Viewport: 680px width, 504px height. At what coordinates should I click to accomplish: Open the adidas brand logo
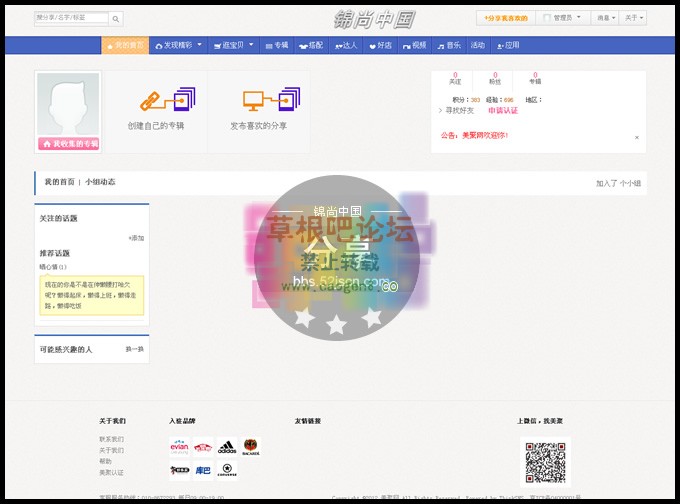pyautogui.click(x=227, y=447)
